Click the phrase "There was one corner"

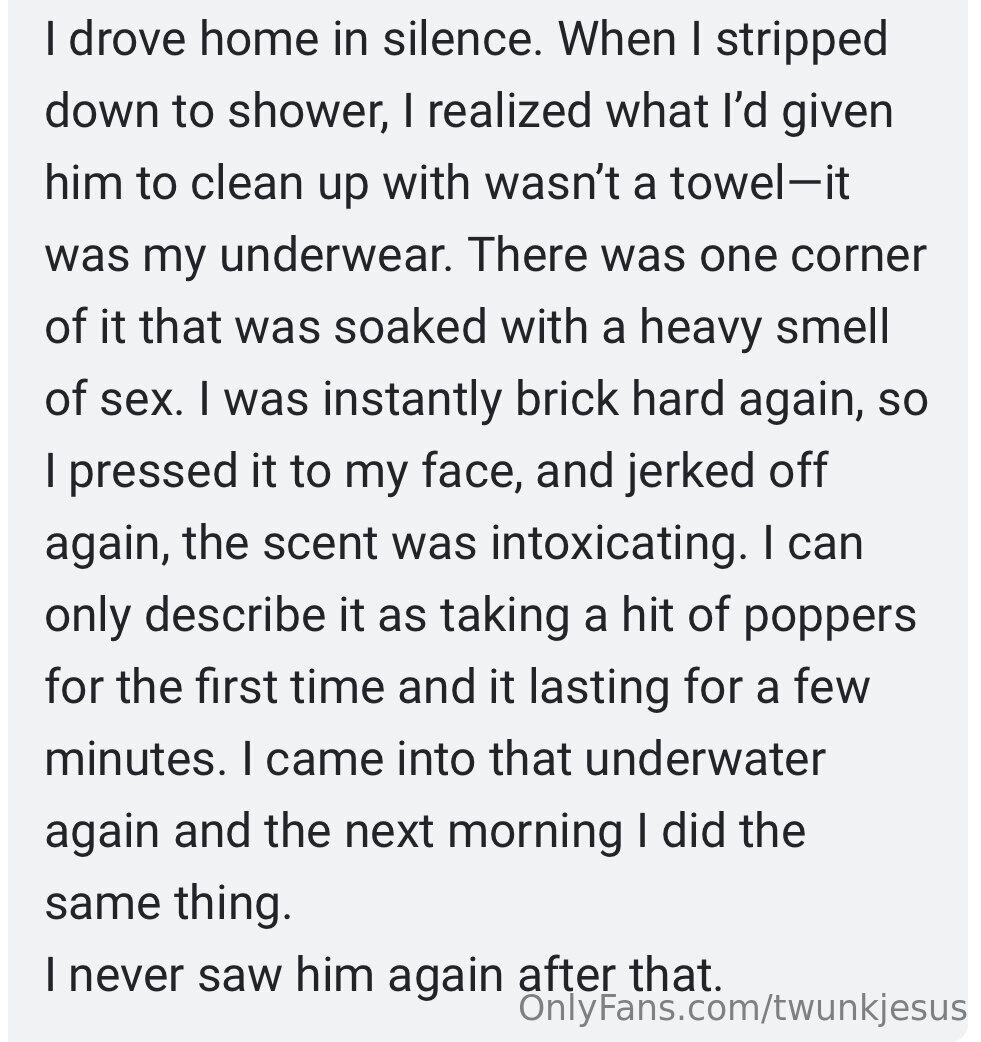click(x=698, y=256)
